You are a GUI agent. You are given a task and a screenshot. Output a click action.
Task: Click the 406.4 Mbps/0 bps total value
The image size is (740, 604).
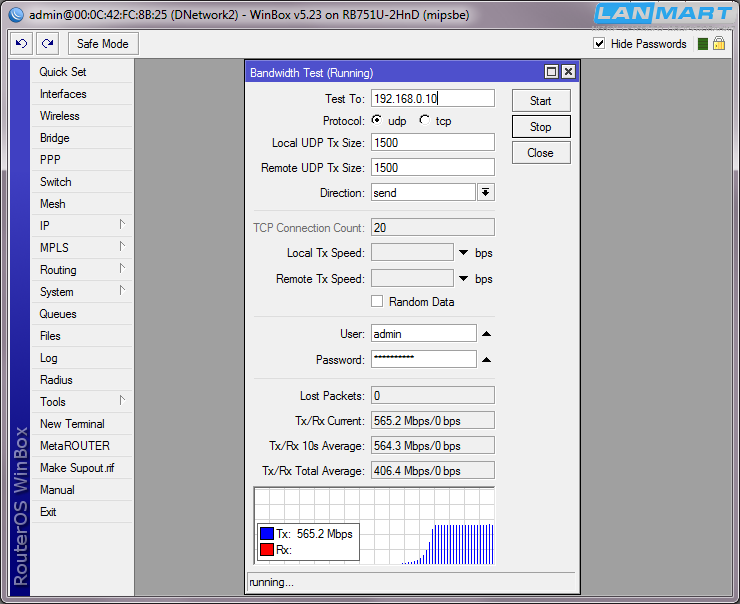[x=433, y=470]
